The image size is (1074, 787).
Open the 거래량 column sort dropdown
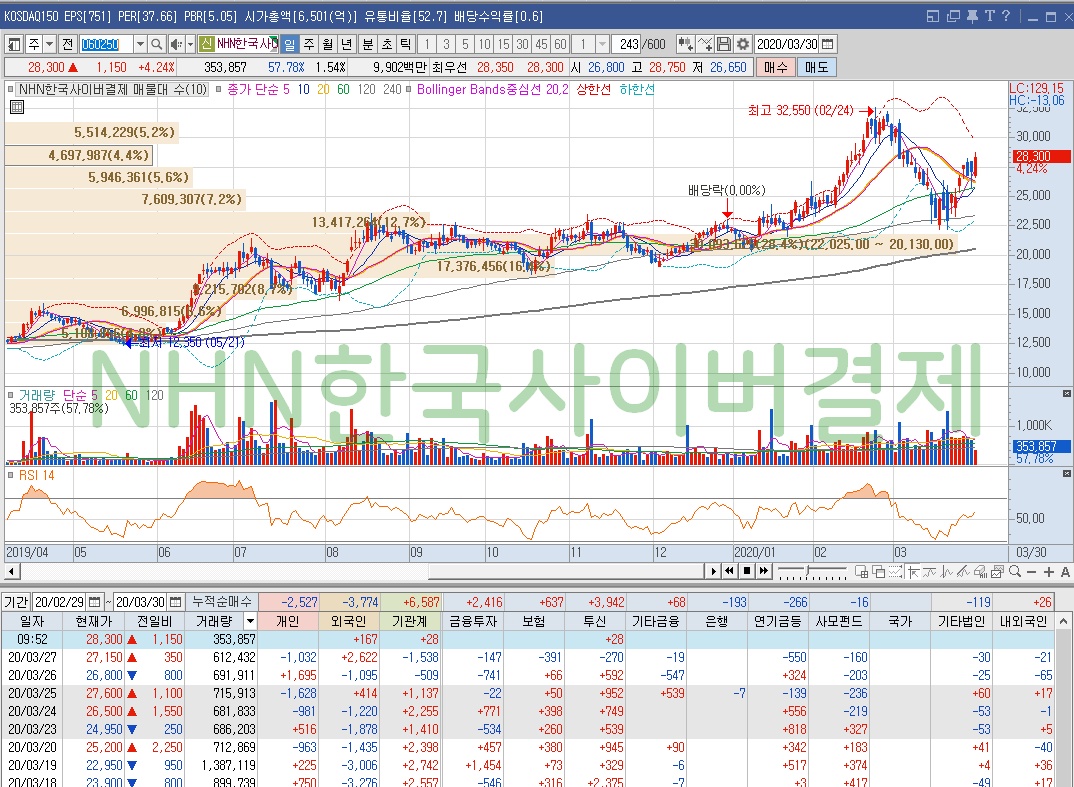tap(251, 621)
